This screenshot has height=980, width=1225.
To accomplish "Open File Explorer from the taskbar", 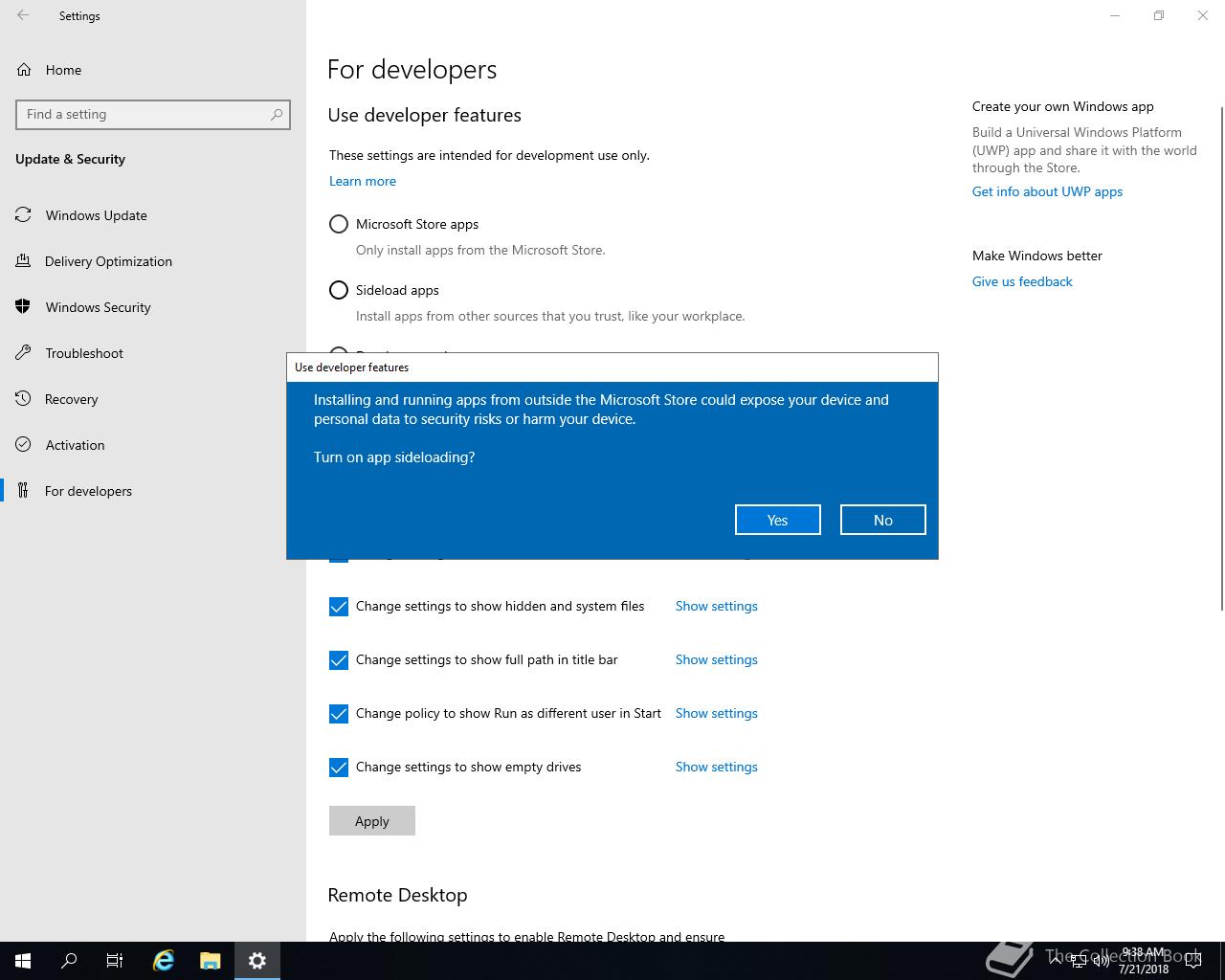I will coord(211,961).
